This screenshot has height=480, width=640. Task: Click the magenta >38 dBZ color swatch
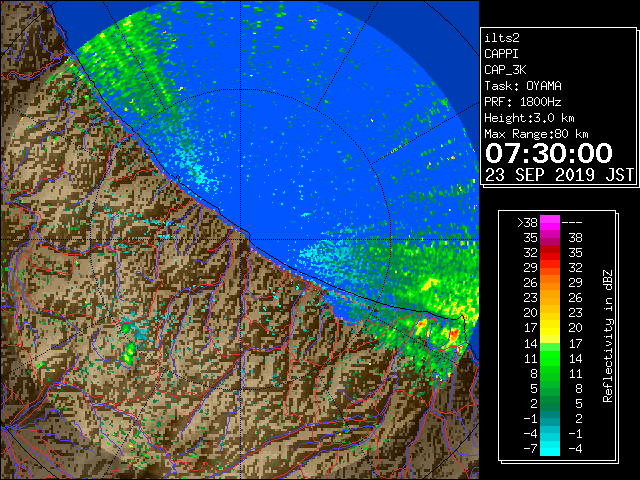pyautogui.click(x=550, y=222)
